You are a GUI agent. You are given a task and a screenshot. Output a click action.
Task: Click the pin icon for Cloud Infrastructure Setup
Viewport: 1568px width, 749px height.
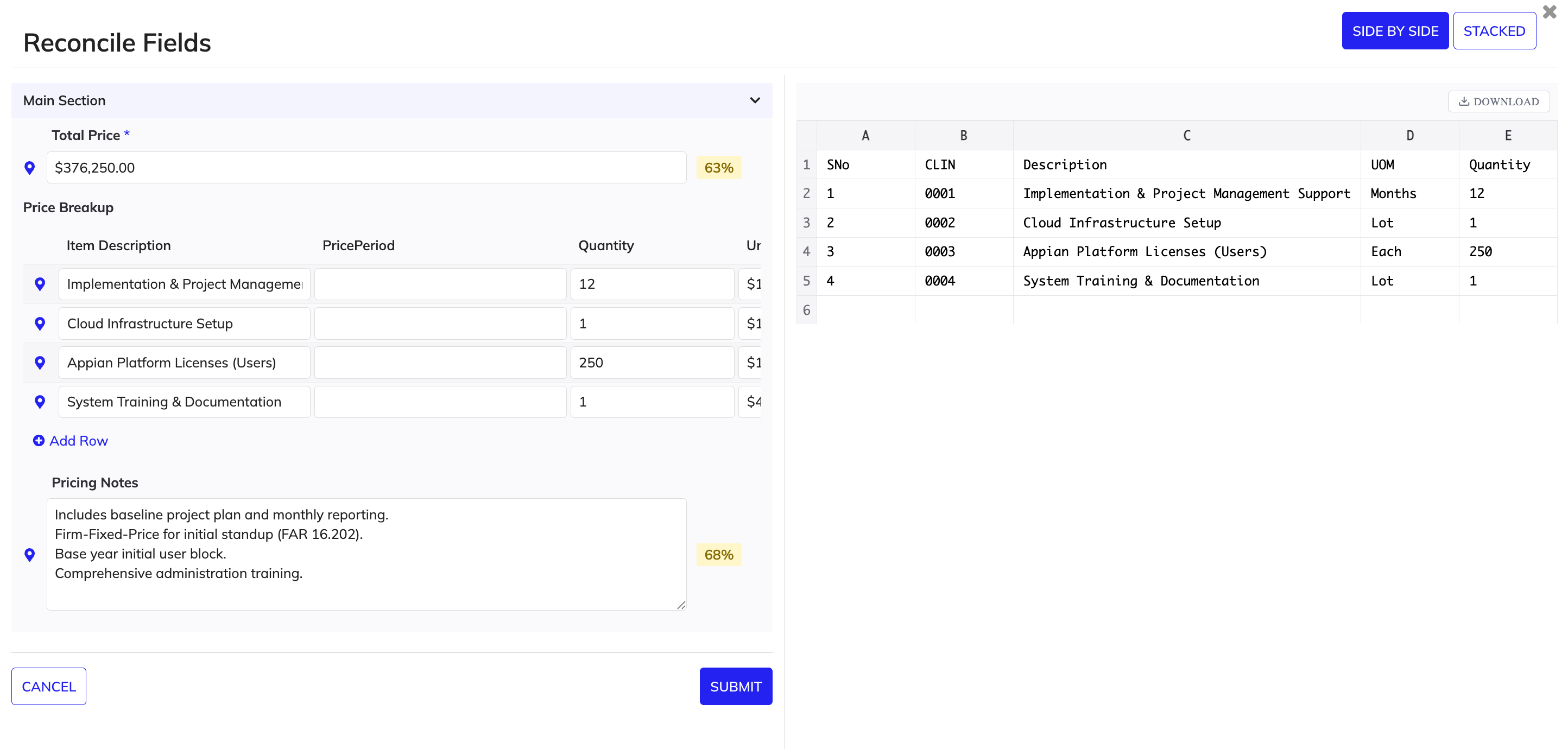pos(40,323)
